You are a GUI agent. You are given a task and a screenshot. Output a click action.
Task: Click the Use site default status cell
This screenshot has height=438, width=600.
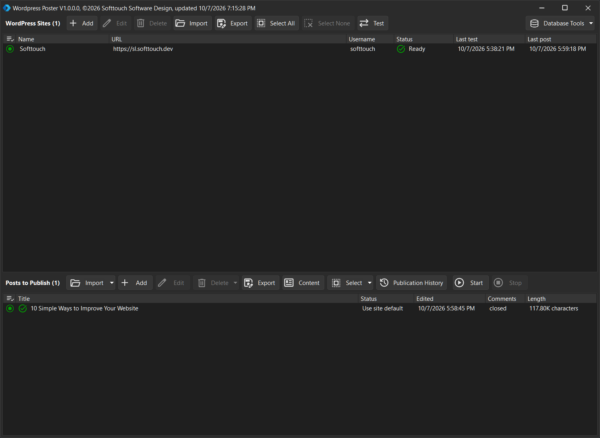click(382, 308)
